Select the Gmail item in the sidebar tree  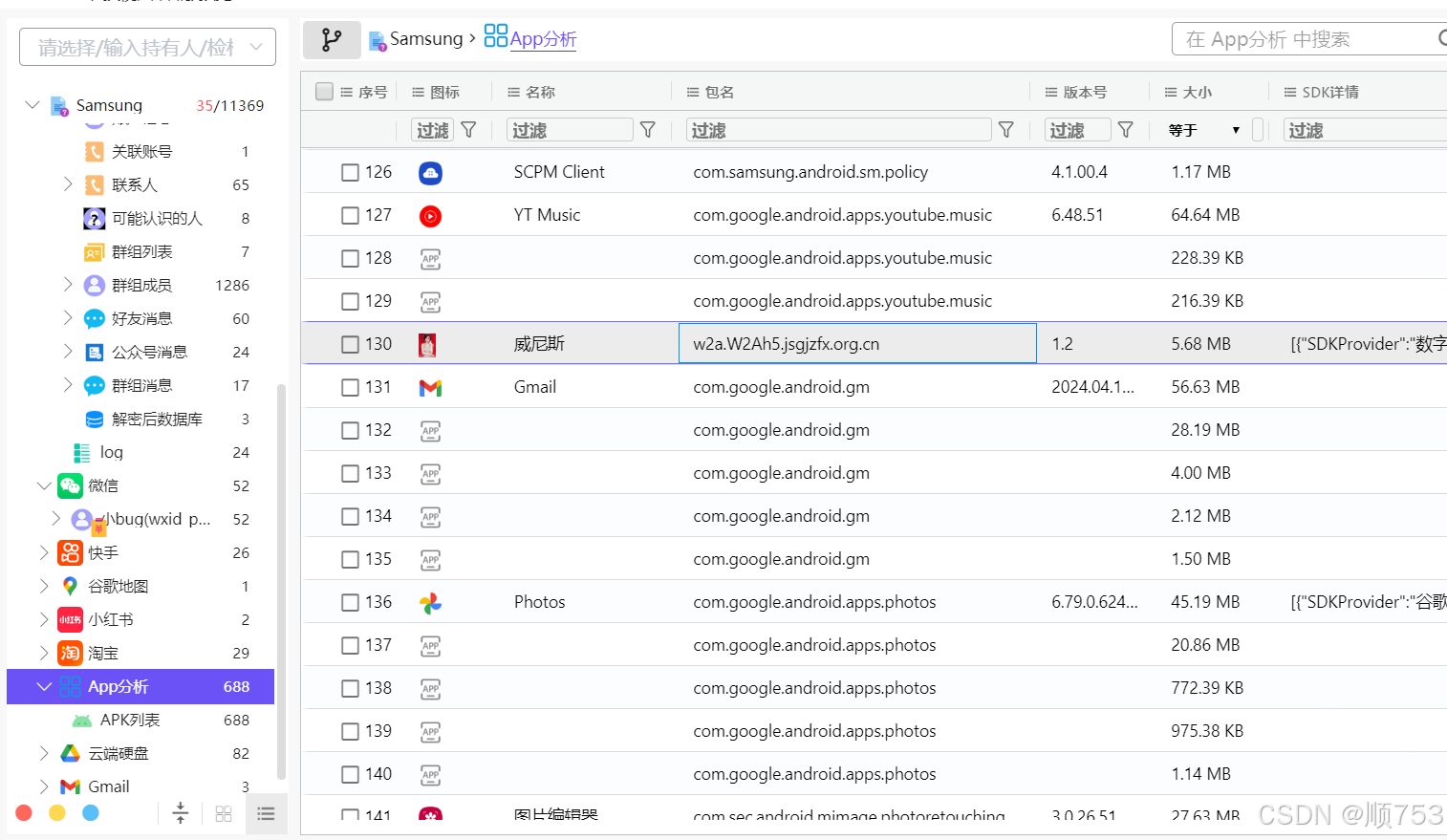(108, 786)
